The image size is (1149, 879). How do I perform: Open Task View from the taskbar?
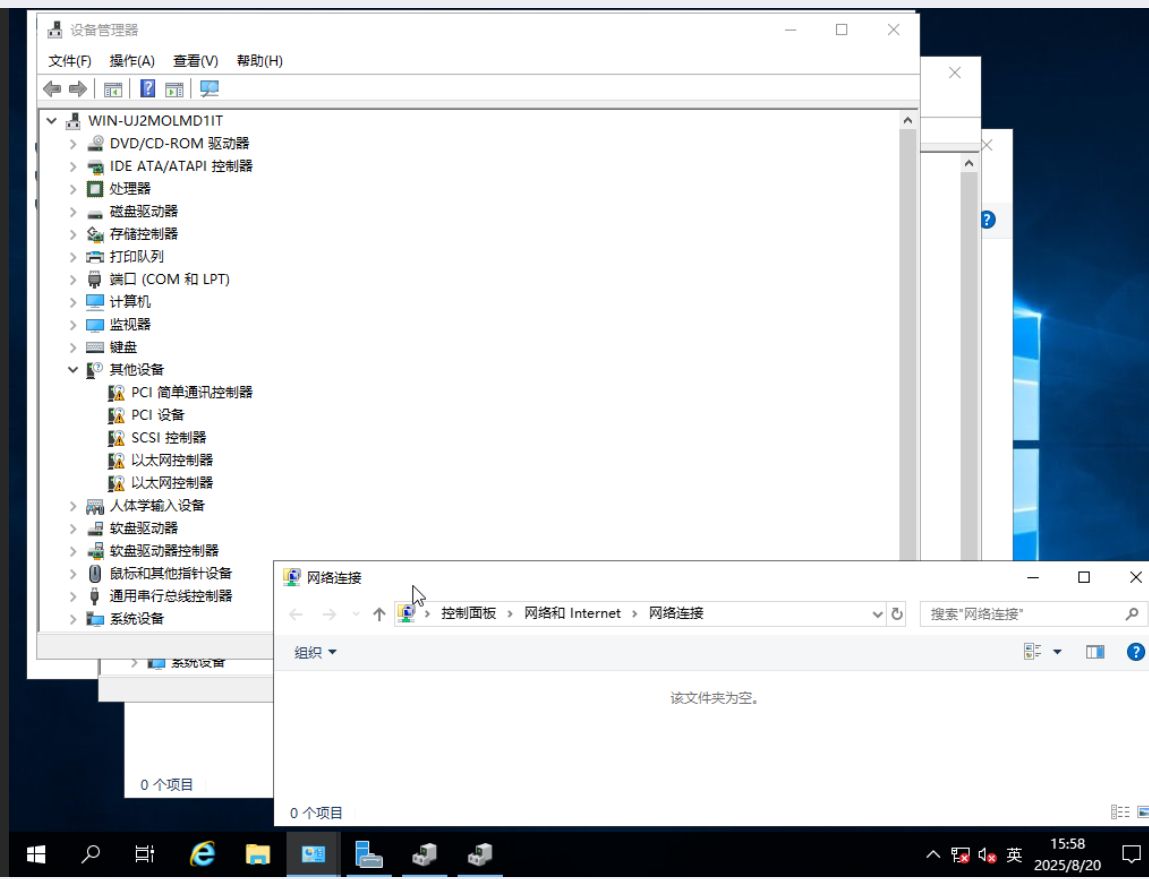click(145, 854)
